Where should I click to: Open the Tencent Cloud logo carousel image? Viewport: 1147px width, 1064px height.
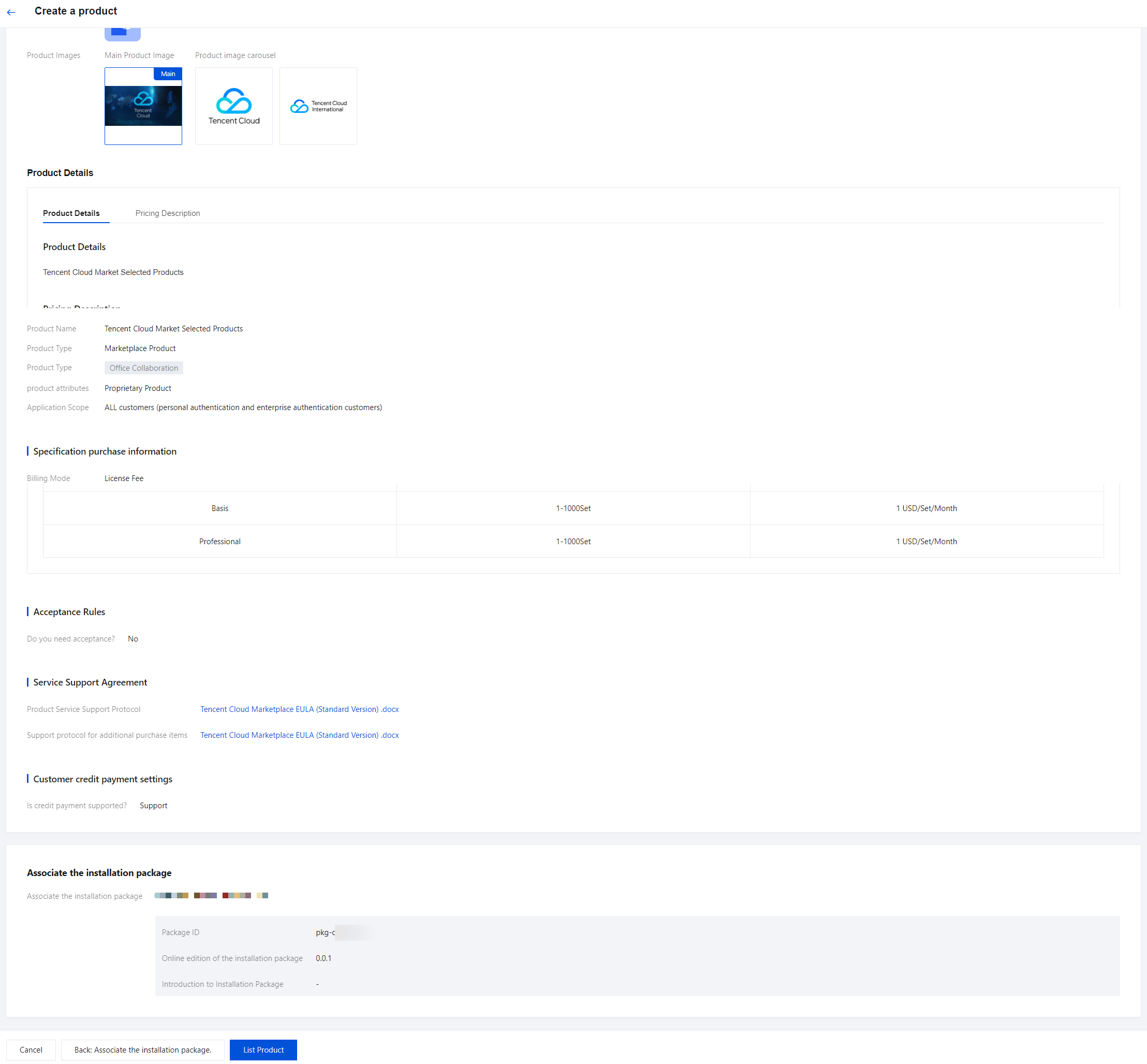(233, 106)
